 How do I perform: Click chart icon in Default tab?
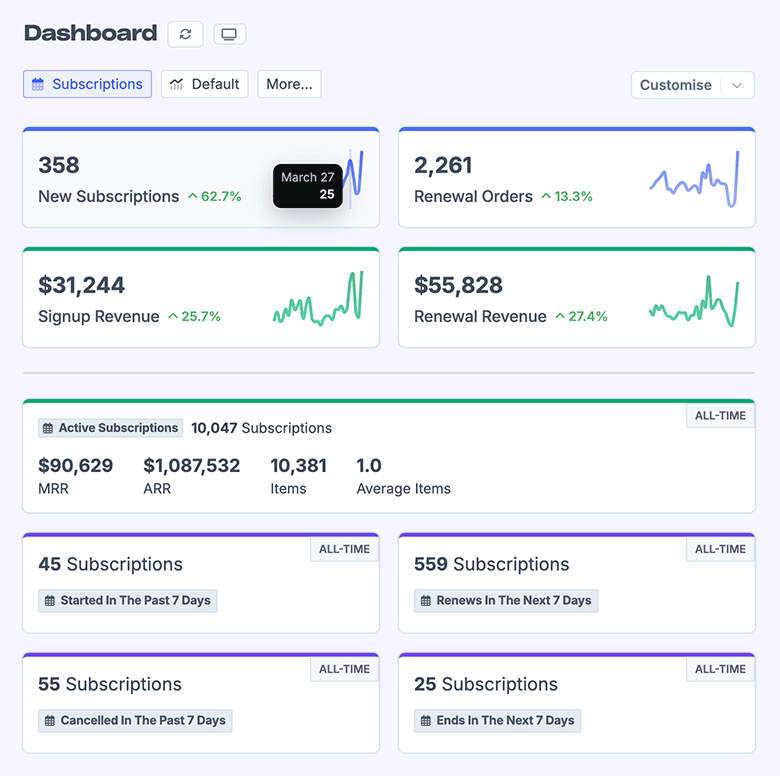(177, 85)
